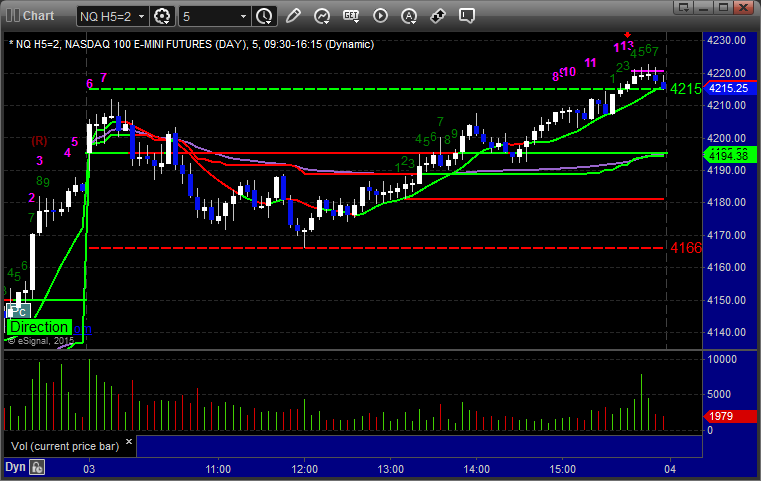Click the Chart window grip icon
This screenshot has width=761, height=481.
13,16
